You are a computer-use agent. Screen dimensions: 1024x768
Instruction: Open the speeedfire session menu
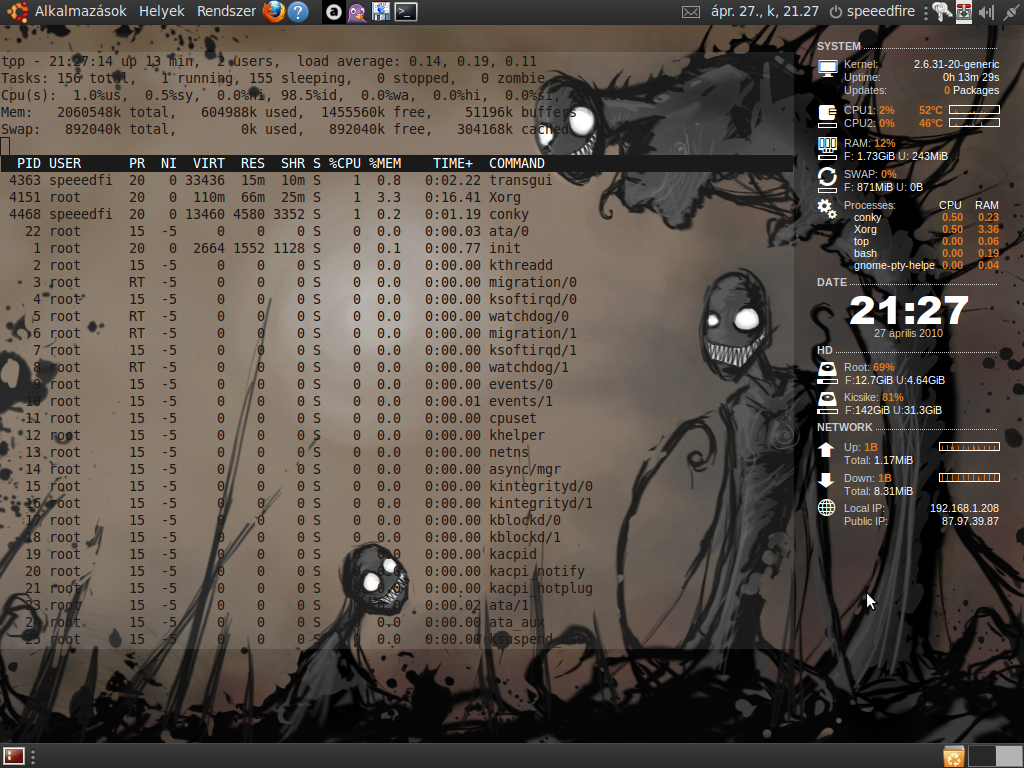(x=872, y=11)
